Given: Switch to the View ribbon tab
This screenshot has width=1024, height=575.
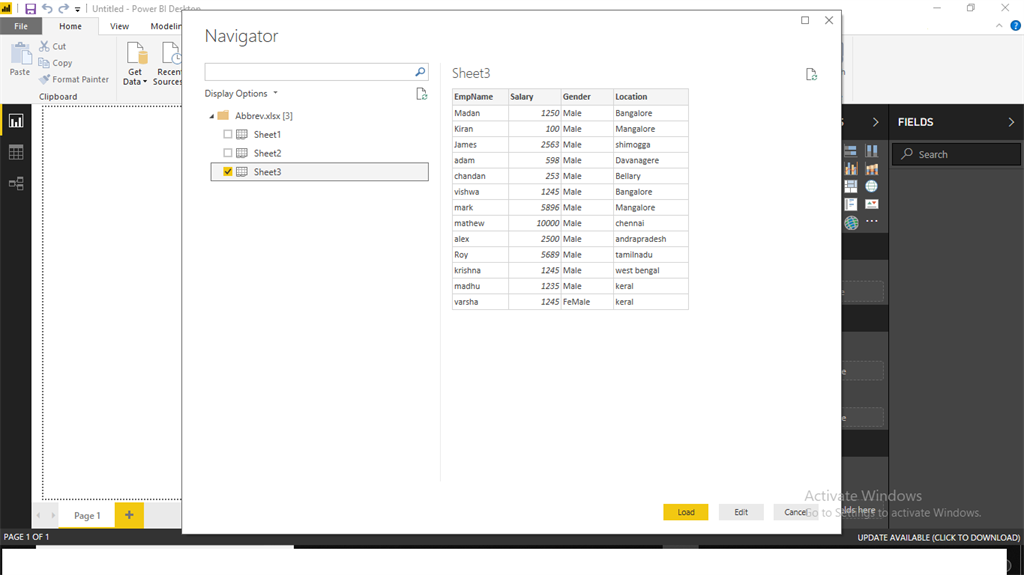Looking at the screenshot, I should tap(120, 26).
